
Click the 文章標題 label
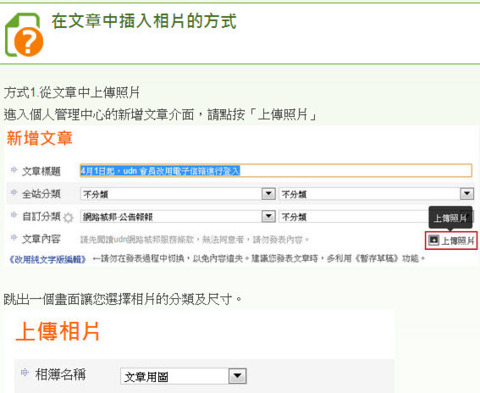click(x=41, y=171)
